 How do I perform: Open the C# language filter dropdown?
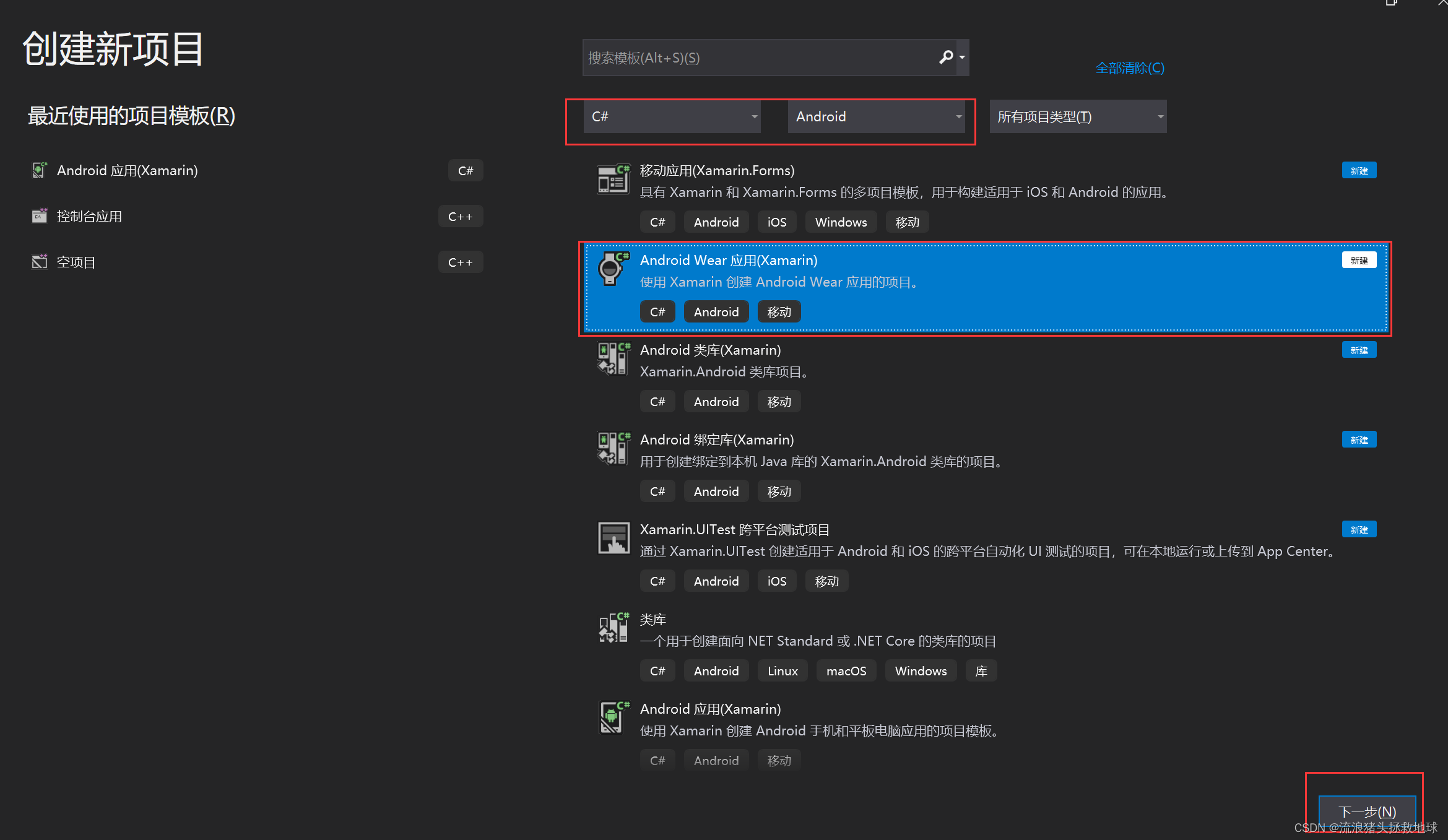672,116
